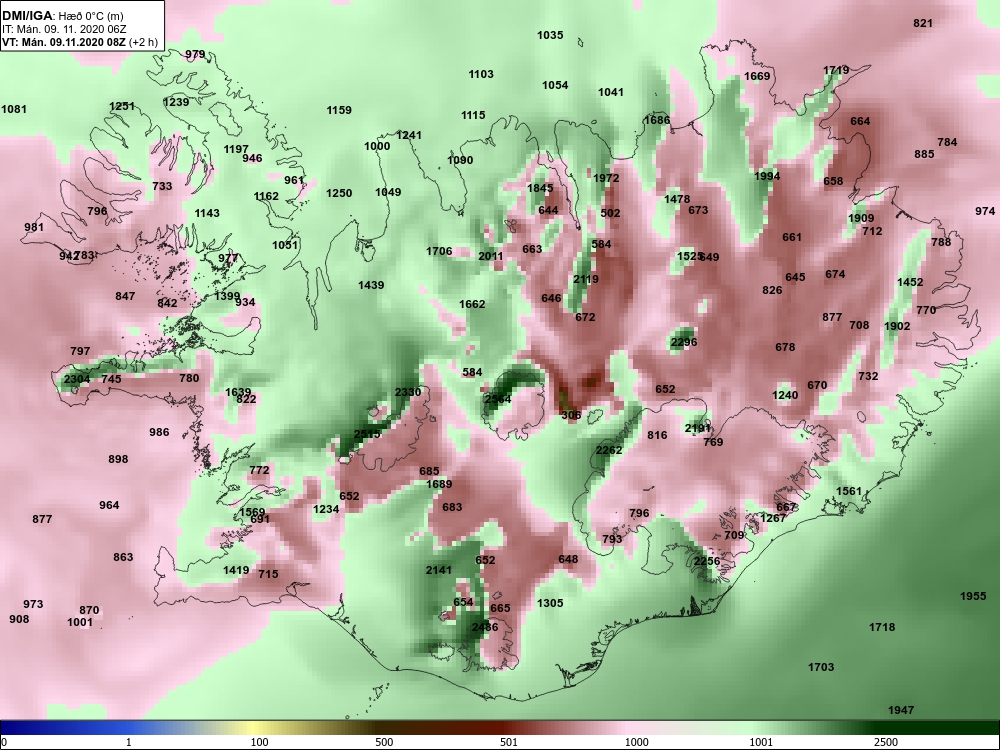
Task: Click the map value 664
Action: [860, 121]
